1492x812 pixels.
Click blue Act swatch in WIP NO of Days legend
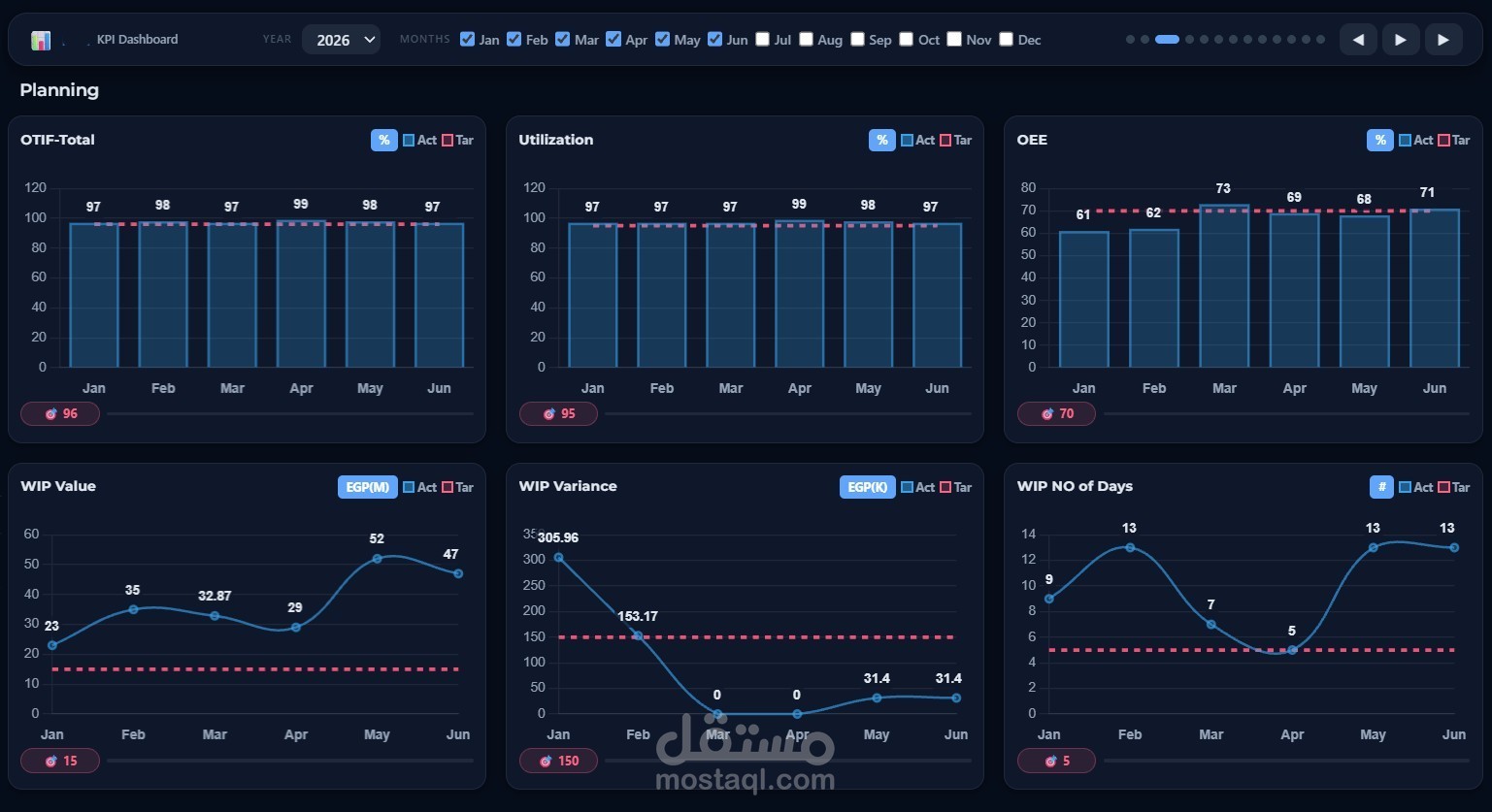(1405, 487)
